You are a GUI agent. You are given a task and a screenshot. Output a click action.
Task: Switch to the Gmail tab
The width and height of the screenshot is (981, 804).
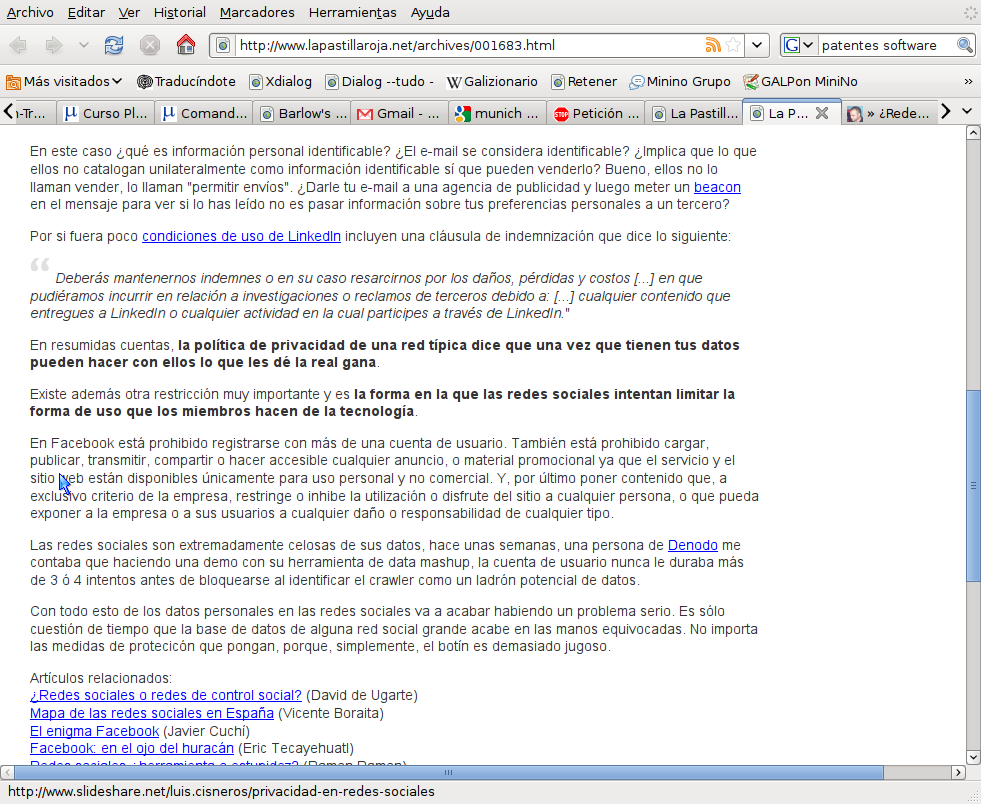(399, 113)
